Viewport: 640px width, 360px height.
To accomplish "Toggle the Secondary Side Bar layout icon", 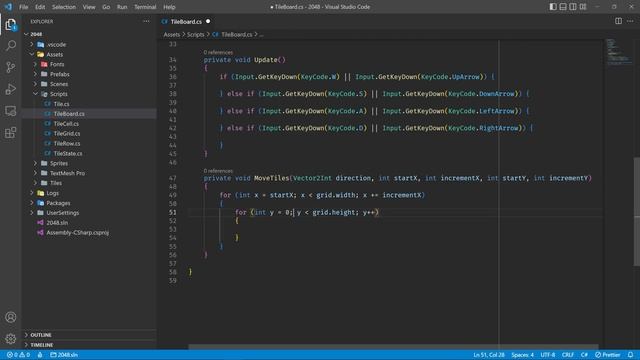I will click(573, 7).
